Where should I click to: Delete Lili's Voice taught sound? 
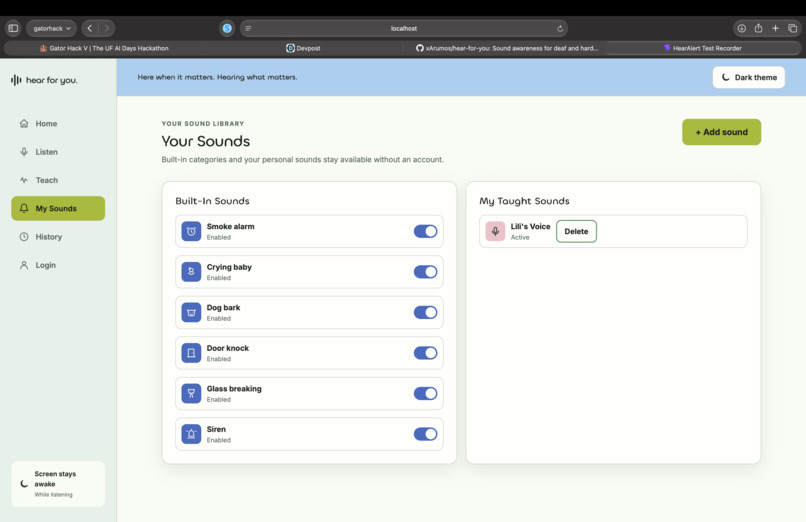(576, 231)
